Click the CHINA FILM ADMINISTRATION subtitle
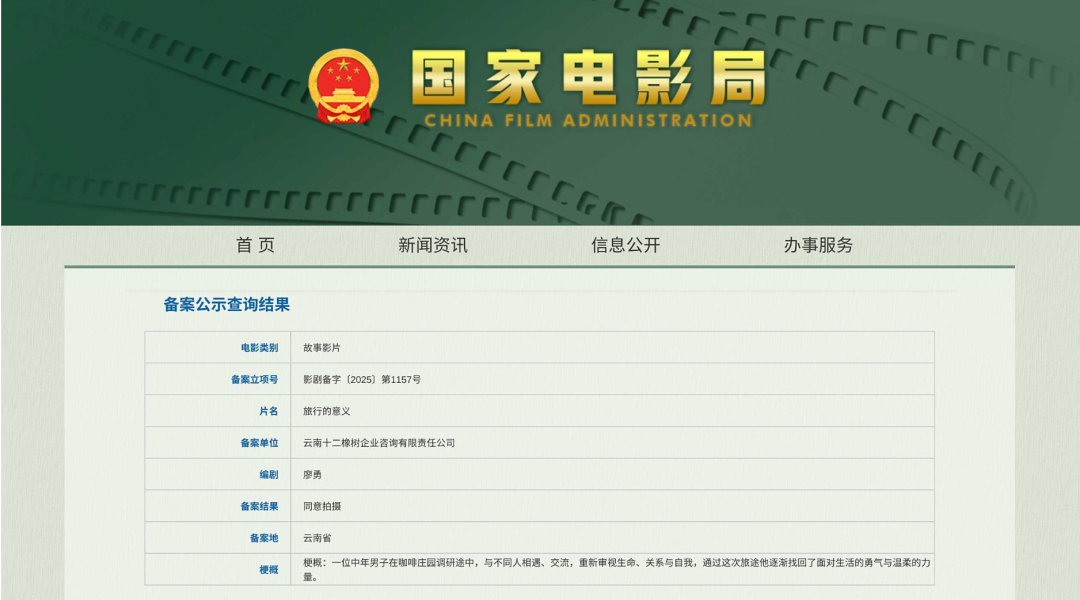Viewport: 1080px width, 600px height. [587, 121]
